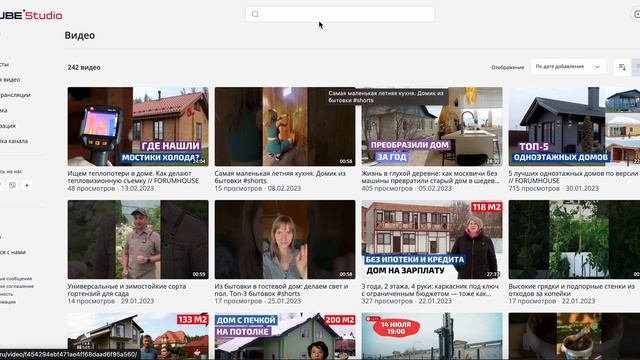Open the hydrangea video thumbnail with the man in a cap

point(138,240)
